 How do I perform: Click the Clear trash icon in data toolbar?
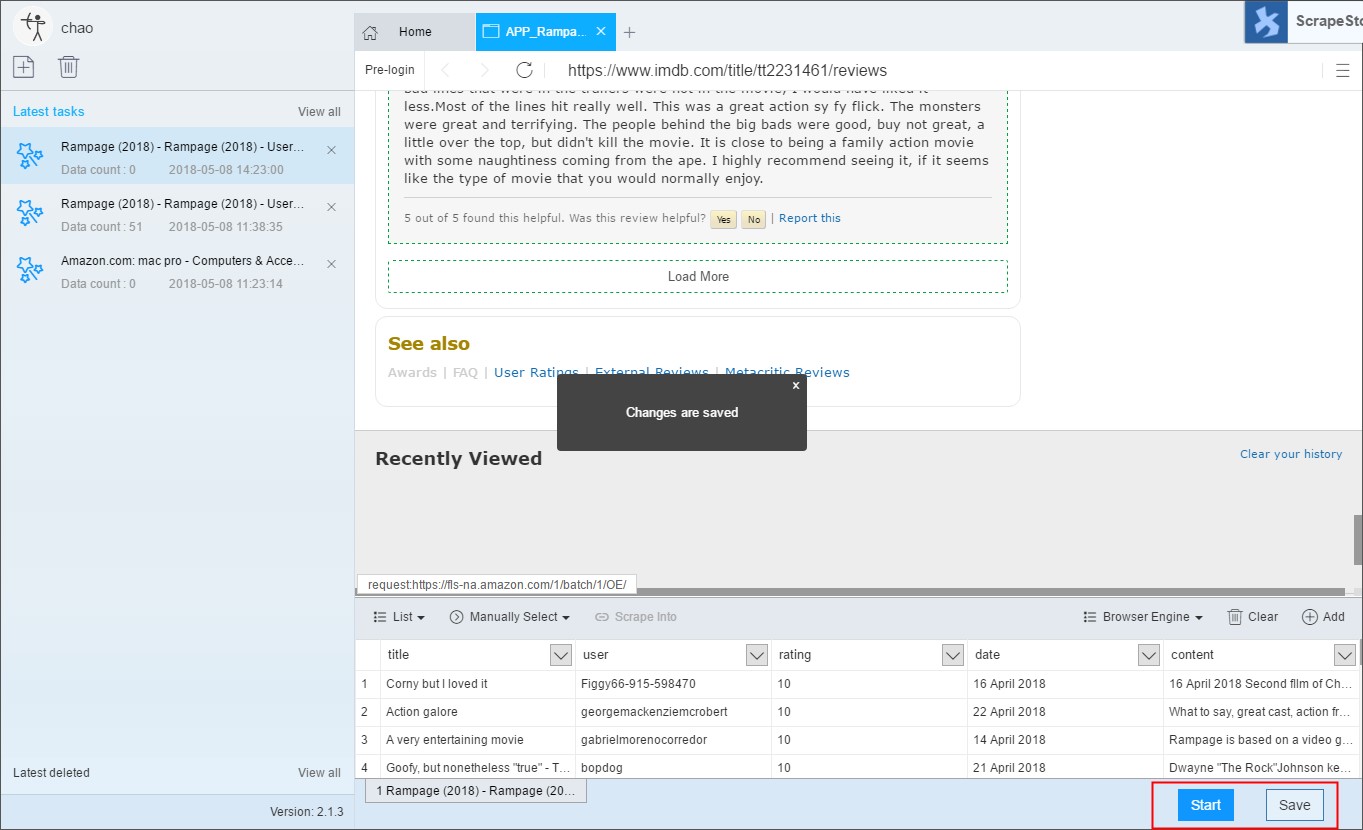pos(1235,617)
